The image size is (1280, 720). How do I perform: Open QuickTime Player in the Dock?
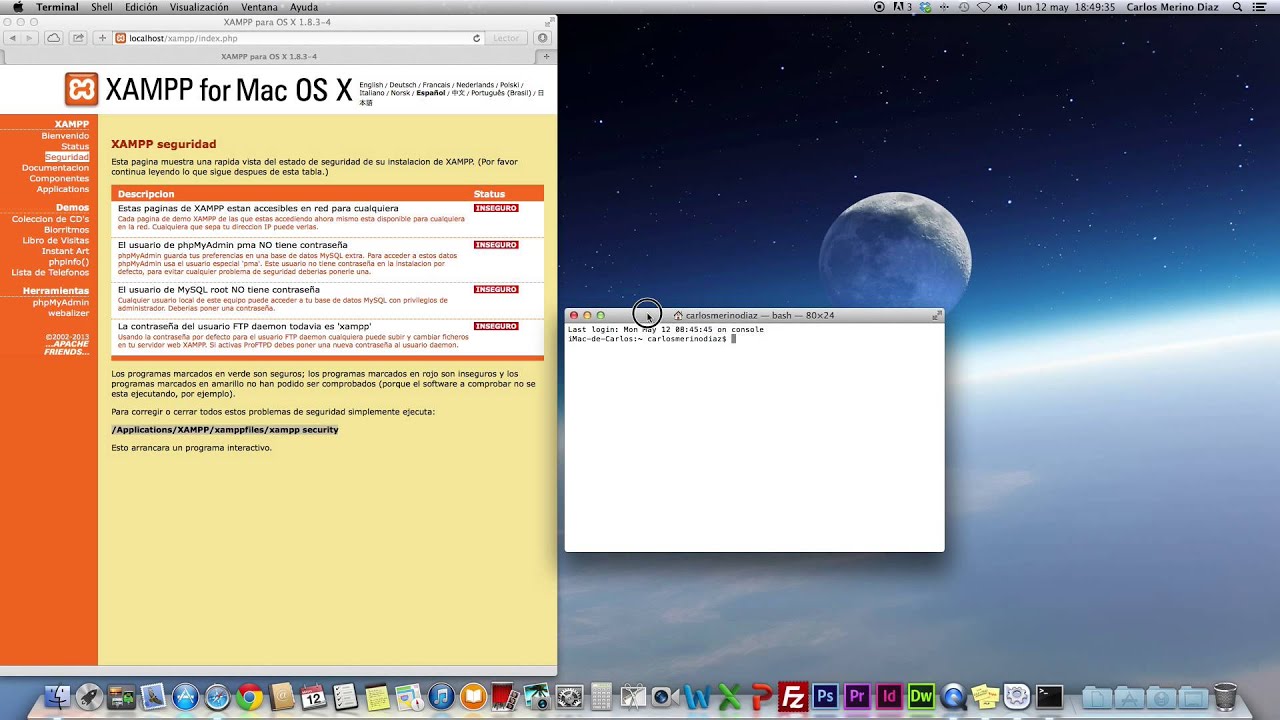pyautogui.click(x=953, y=696)
